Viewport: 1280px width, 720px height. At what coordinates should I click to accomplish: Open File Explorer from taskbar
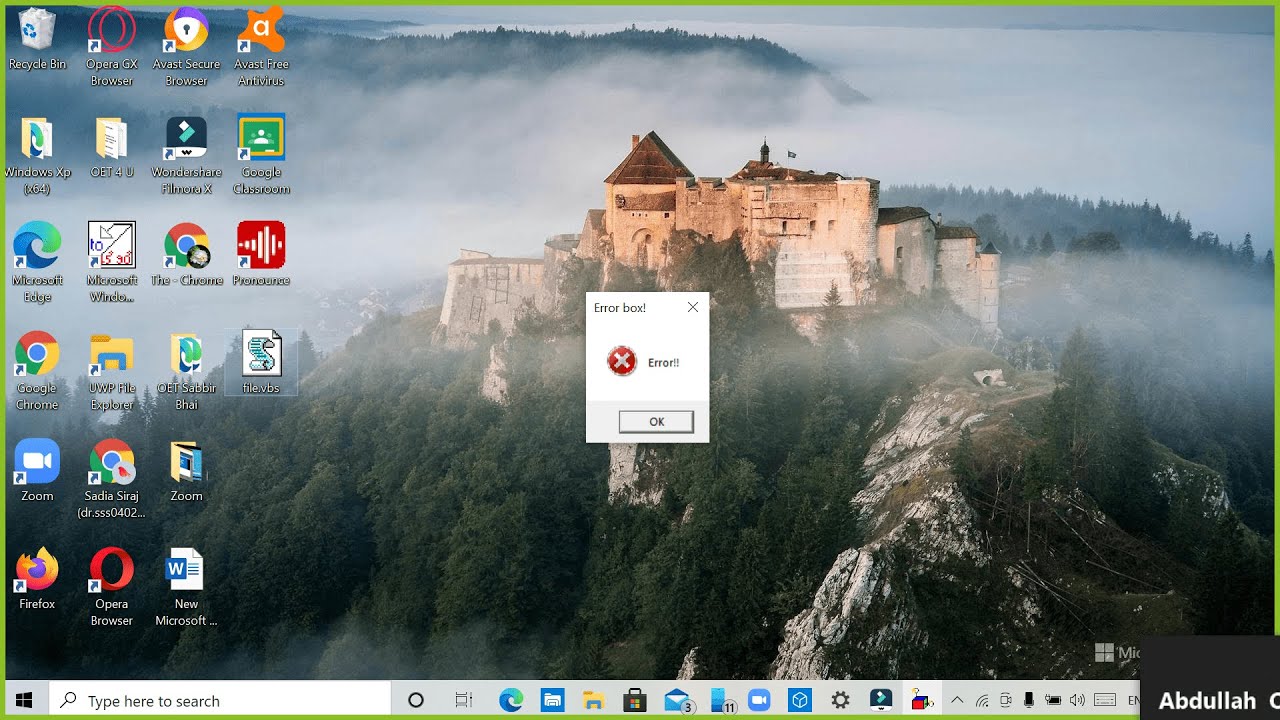tap(594, 701)
